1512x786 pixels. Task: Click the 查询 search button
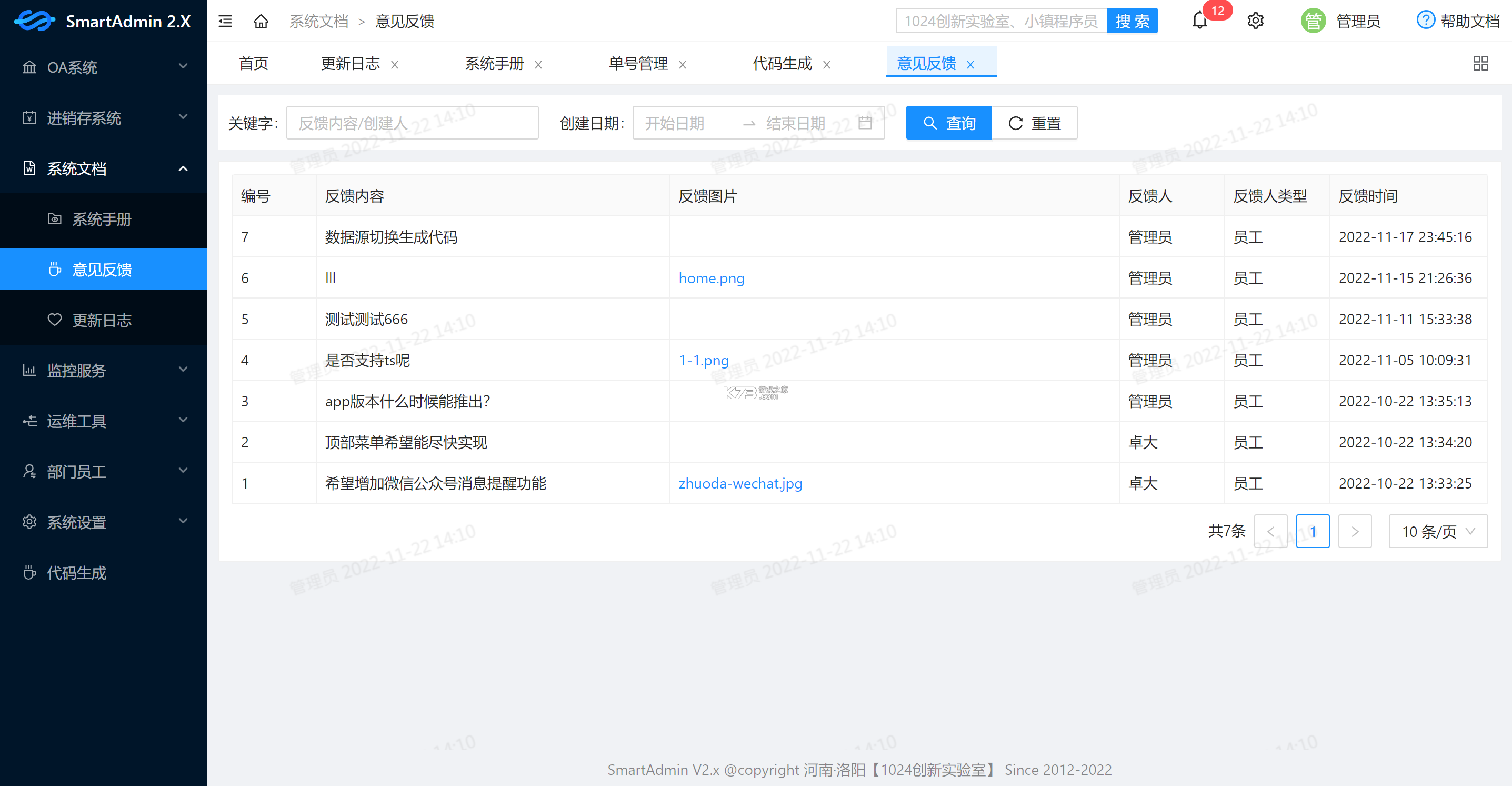pyautogui.click(x=948, y=123)
